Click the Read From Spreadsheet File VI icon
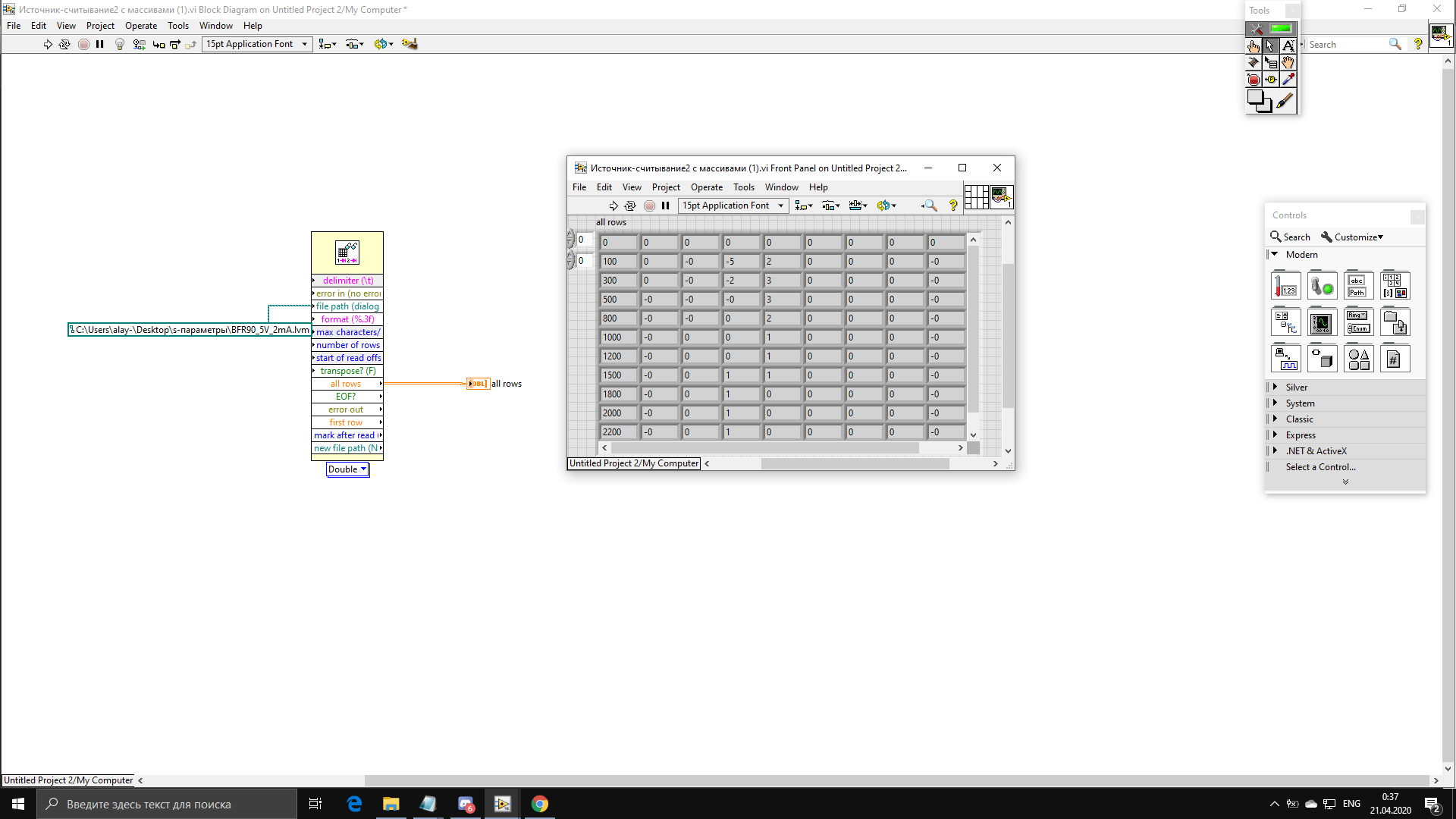The height and width of the screenshot is (819, 1456). [347, 253]
